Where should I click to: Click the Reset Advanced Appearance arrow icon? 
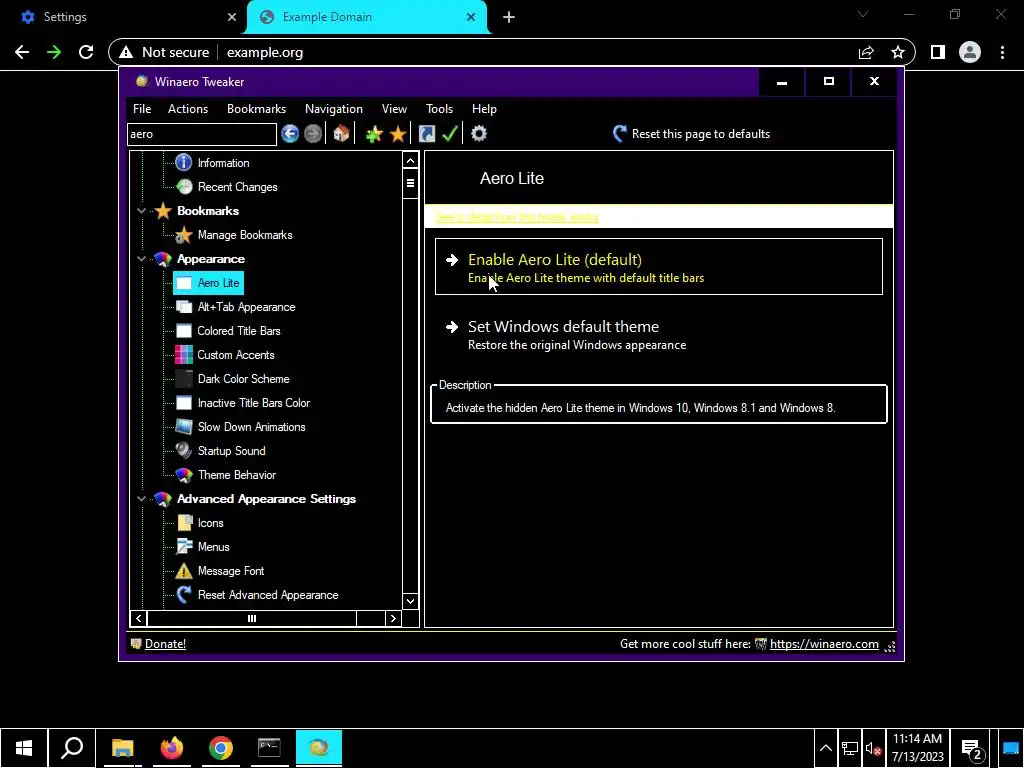[184, 595]
